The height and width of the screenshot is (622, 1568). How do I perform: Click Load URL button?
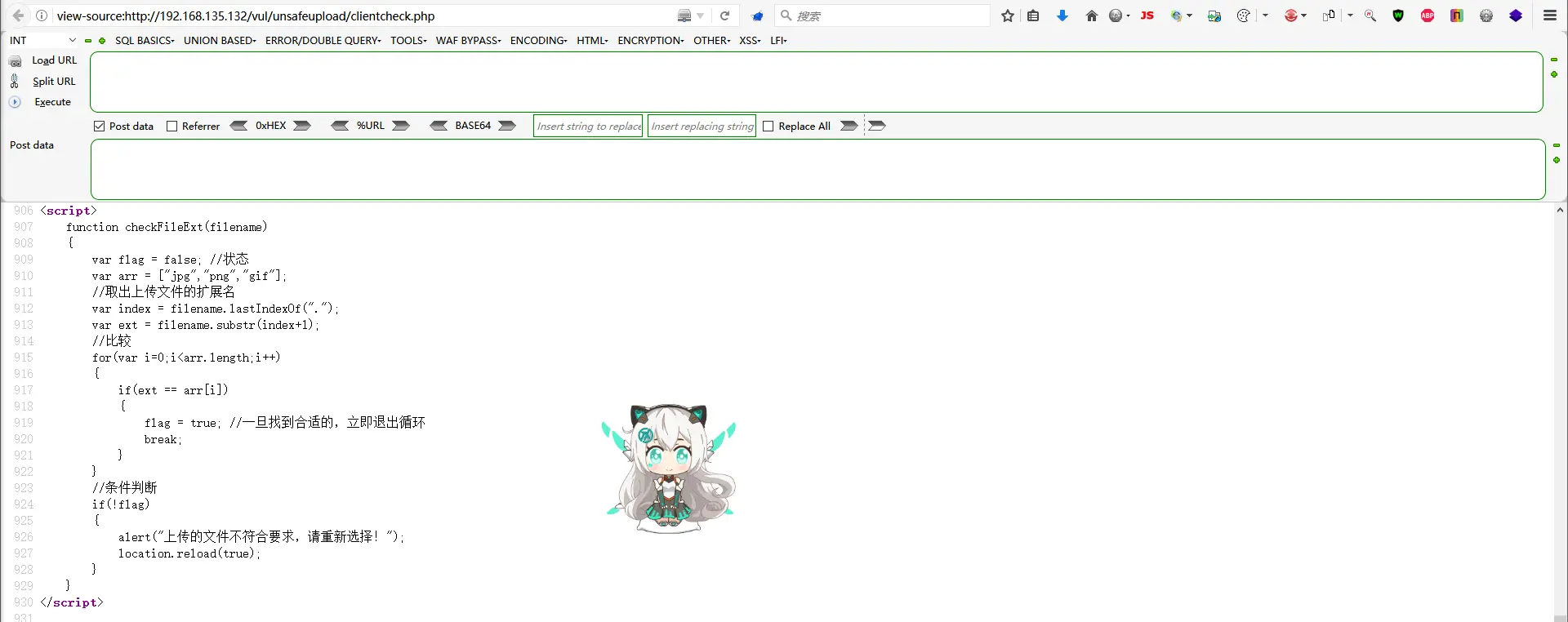[x=43, y=60]
